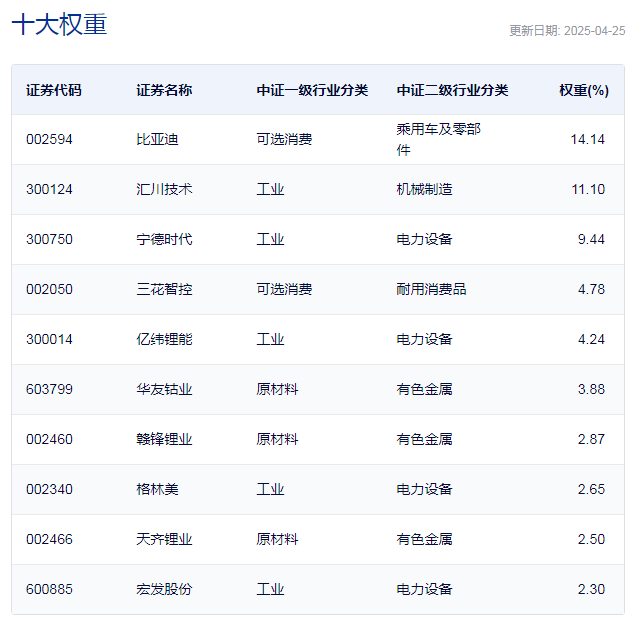
Task: Open the 格林美 security name
Action: tap(157, 490)
